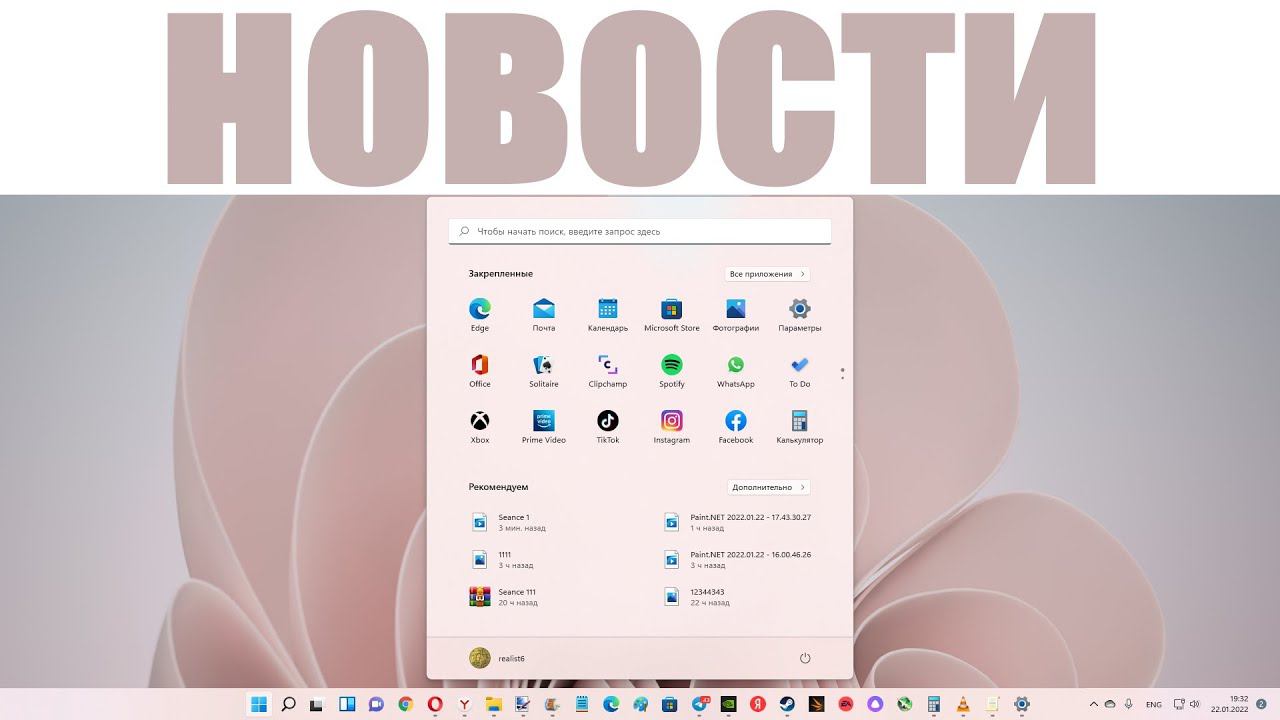This screenshot has width=1280, height=720.
Task: Open network and volume quick settings
Action: [1186, 704]
